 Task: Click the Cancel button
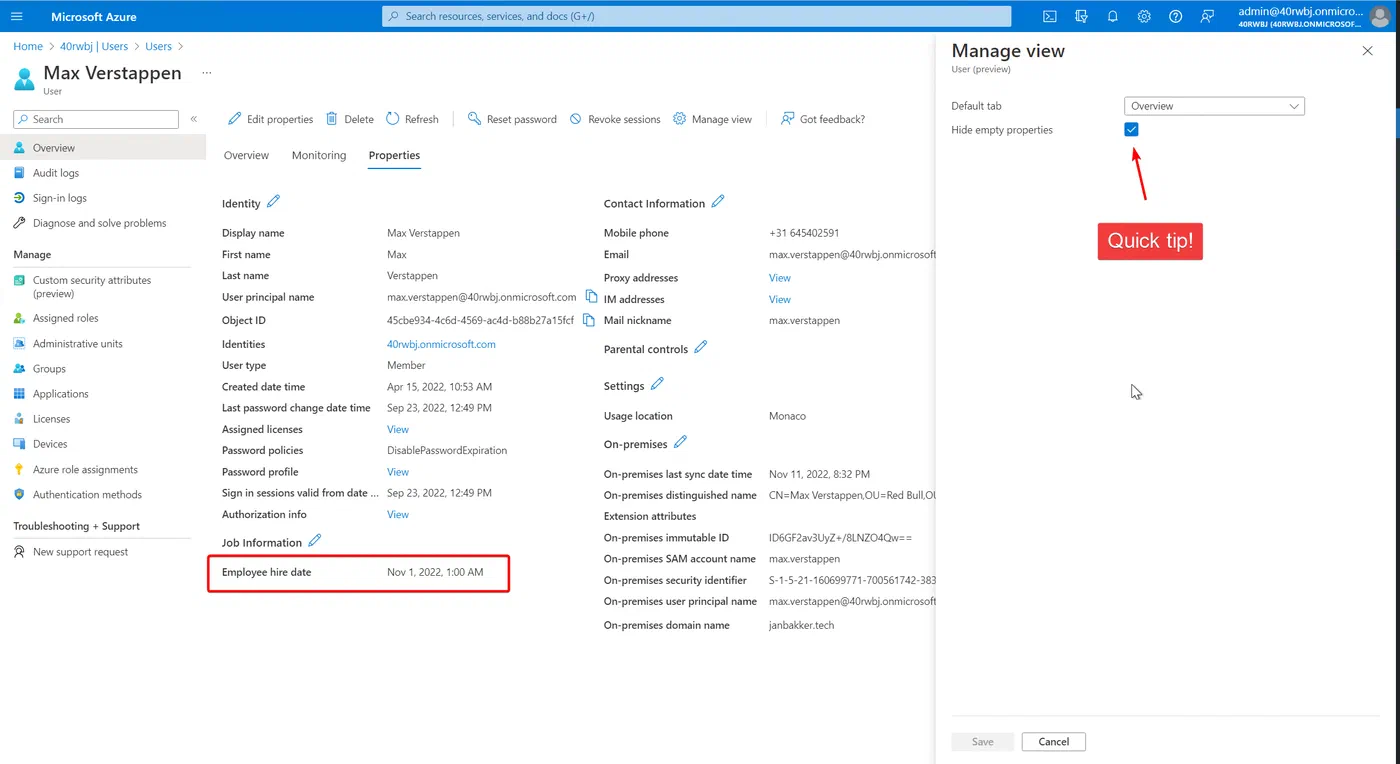pyautogui.click(x=1054, y=742)
